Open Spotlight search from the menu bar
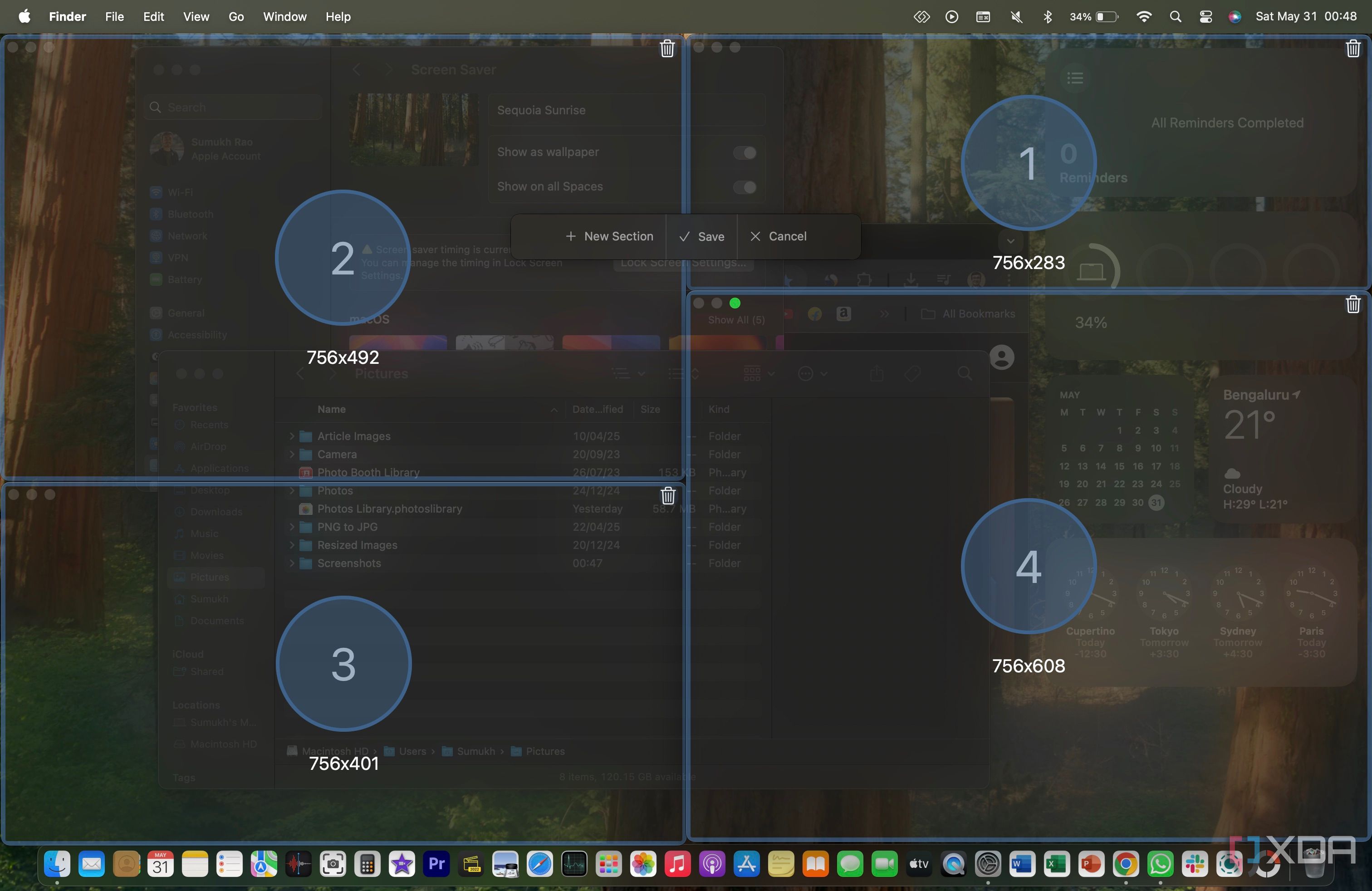 coord(1176,17)
